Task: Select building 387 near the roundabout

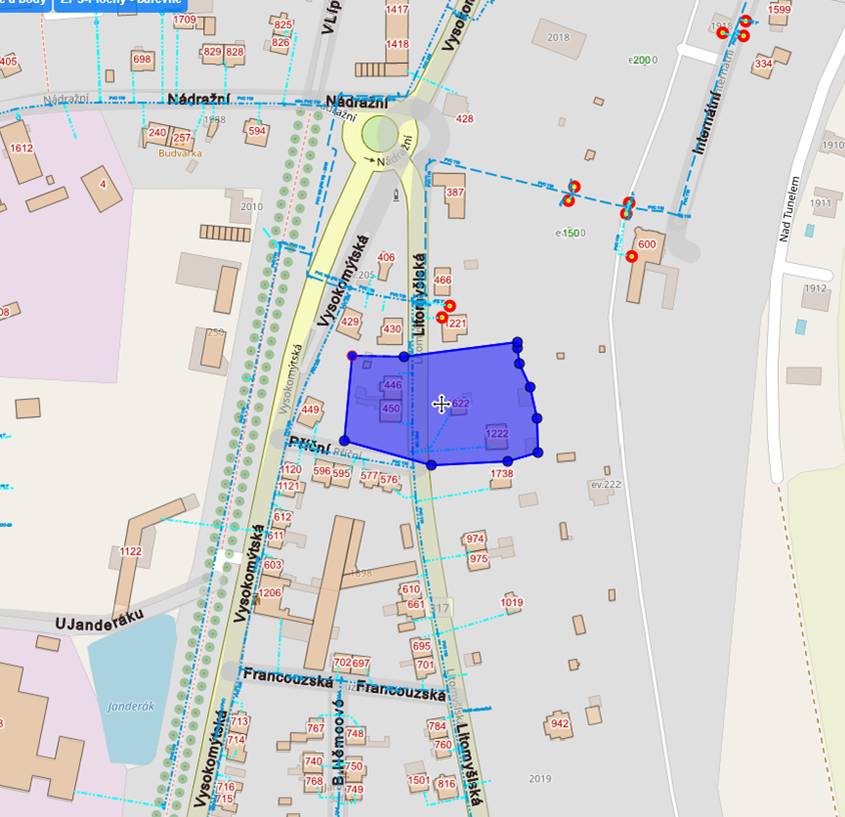Action: (x=455, y=193)
